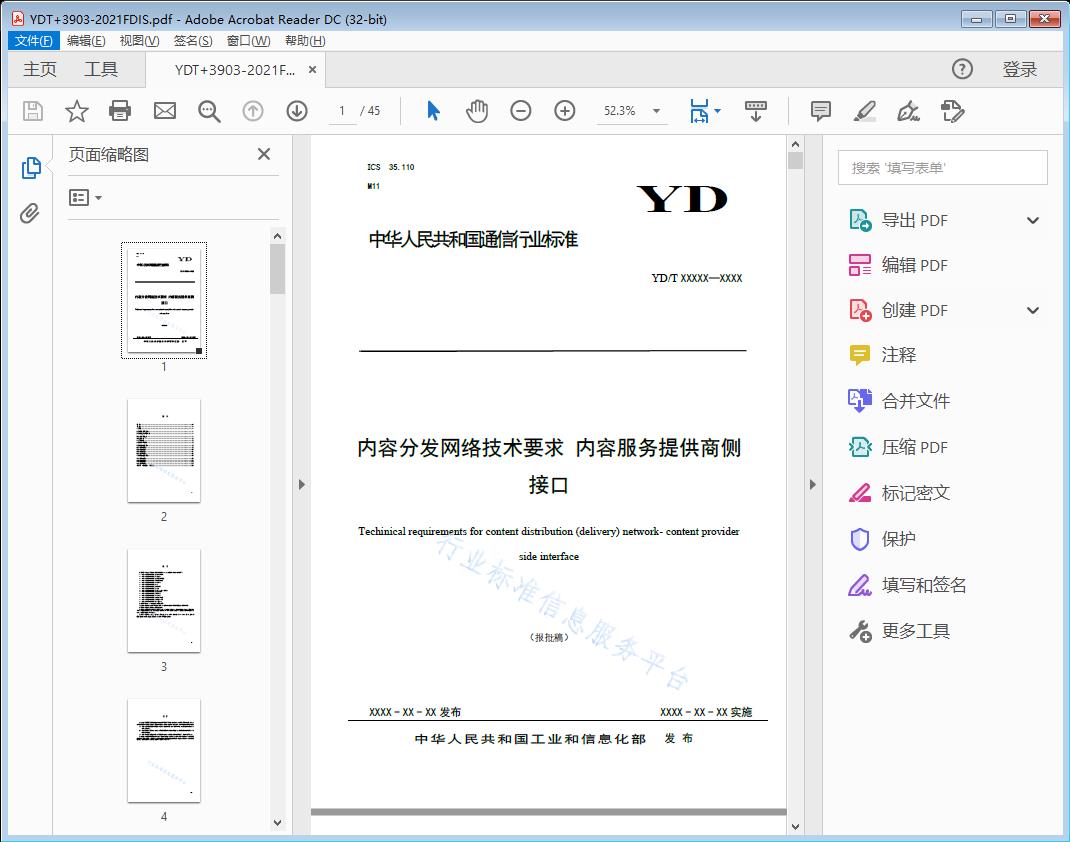Select the arrow selection tool
Viewport: 1070px width, 842px height.
pos(433,111)
